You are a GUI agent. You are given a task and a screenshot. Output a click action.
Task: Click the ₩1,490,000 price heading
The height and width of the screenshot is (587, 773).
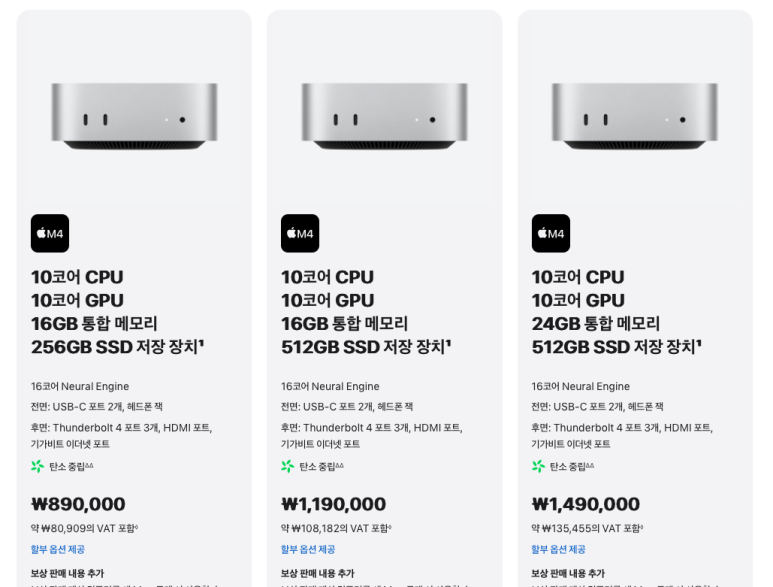586,504
